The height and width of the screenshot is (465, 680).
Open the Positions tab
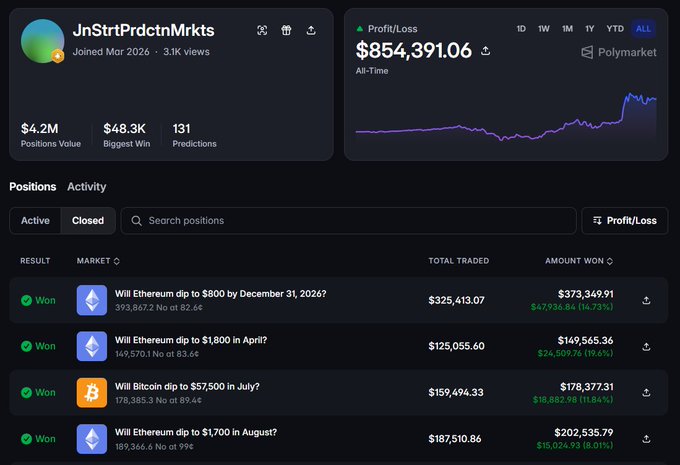pyautogui.click(x=33, y=187)
